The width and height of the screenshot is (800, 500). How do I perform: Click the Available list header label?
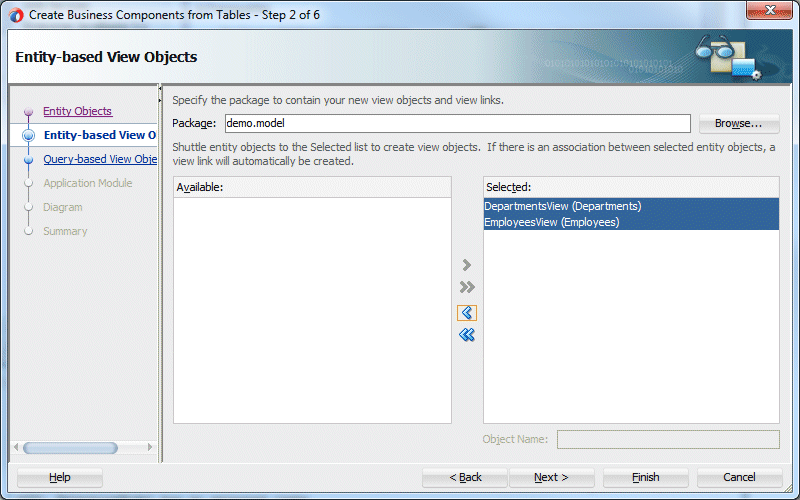click(x=200, y=187)
